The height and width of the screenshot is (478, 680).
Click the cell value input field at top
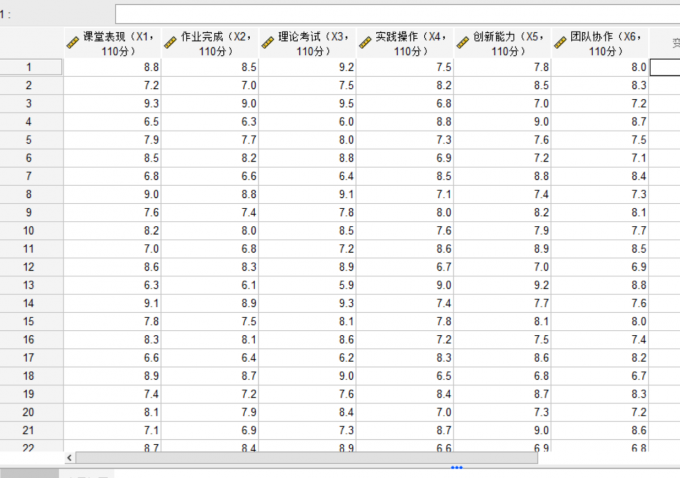click(397, 14)
